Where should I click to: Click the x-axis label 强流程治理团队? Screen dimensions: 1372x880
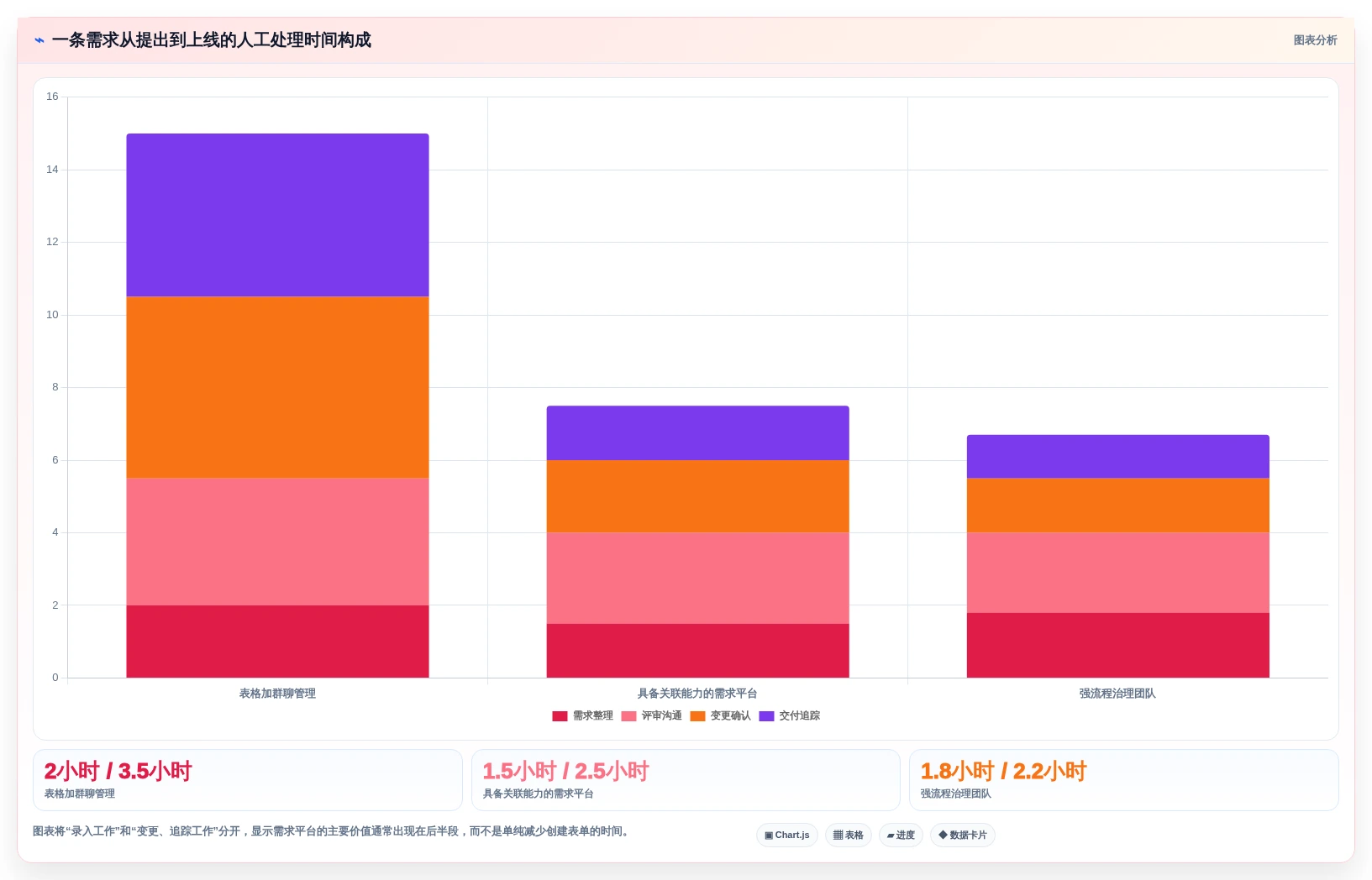tap(1117, 694)
